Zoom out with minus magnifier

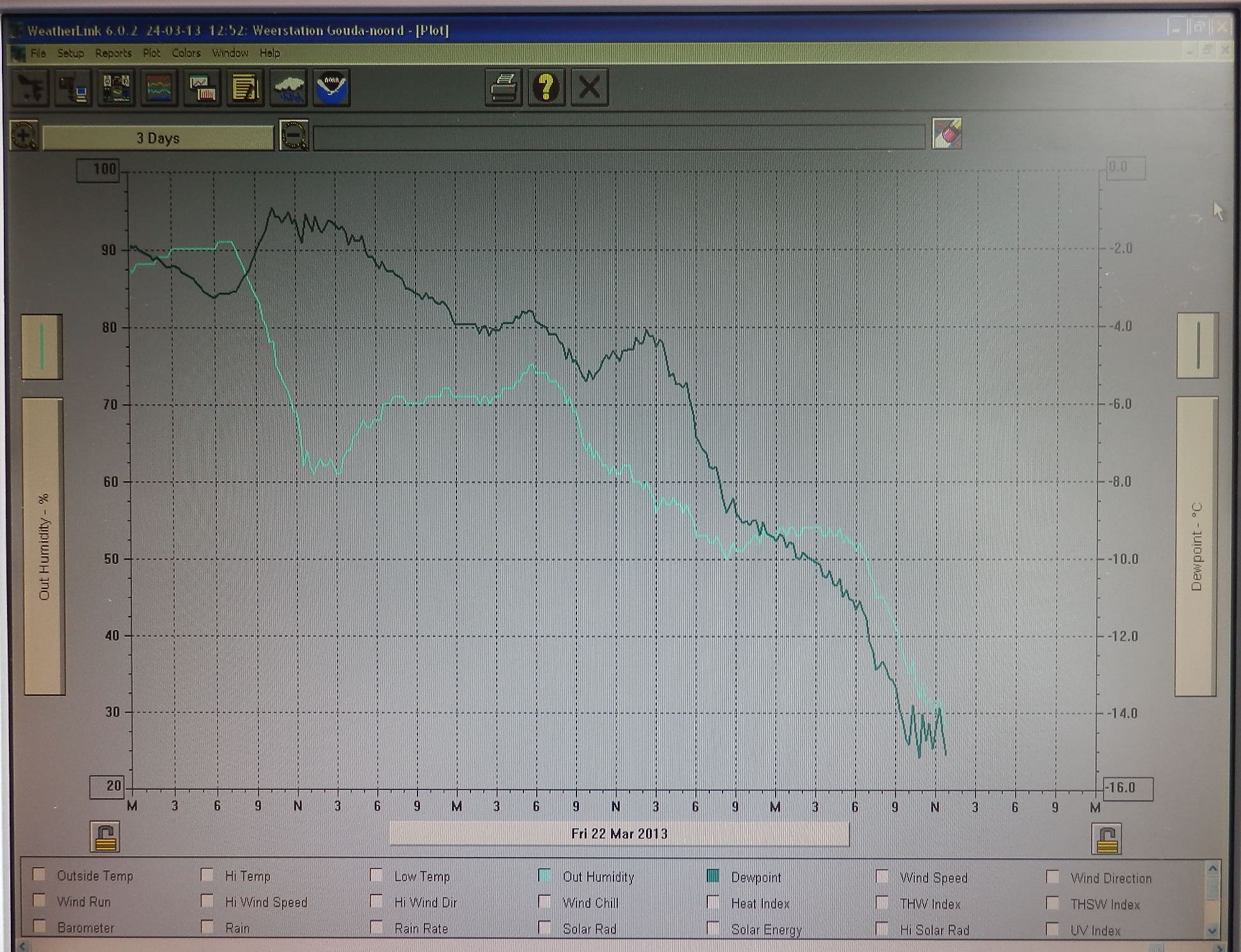[294, 136]
